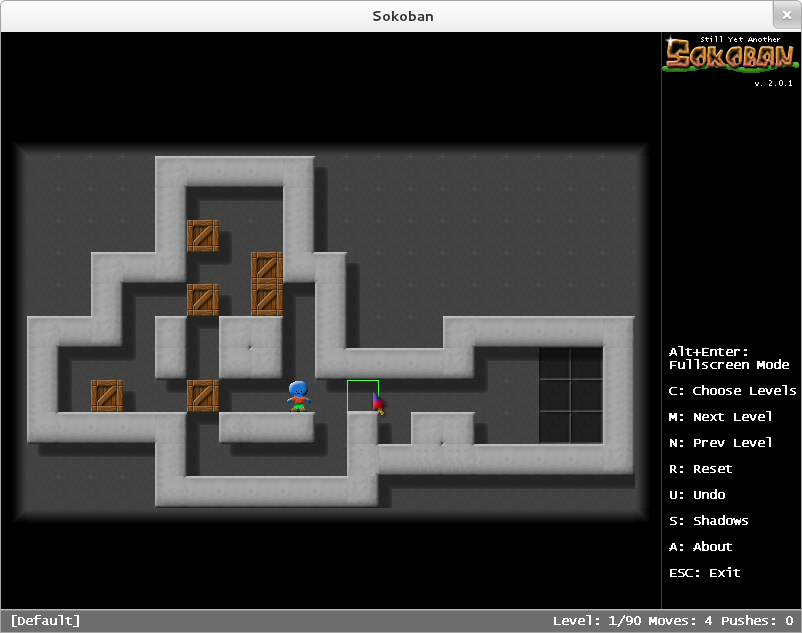Click the 'N: Prev Level' help text
Viewport: 802px width, 633px height.
pyautogui.click(x=720, y=443)
